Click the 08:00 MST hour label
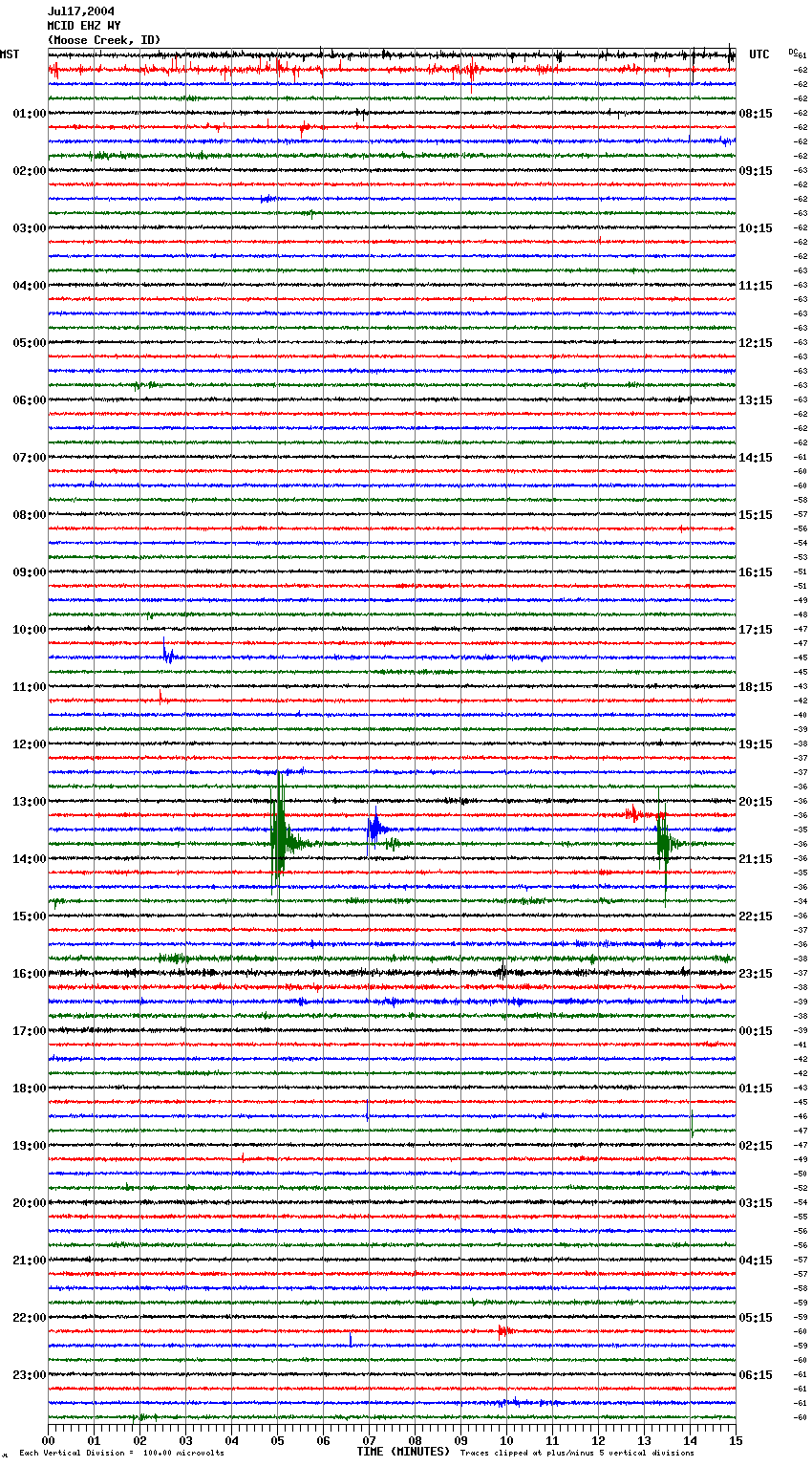This screenshot has width=812, height=1466. coord(30,515)
